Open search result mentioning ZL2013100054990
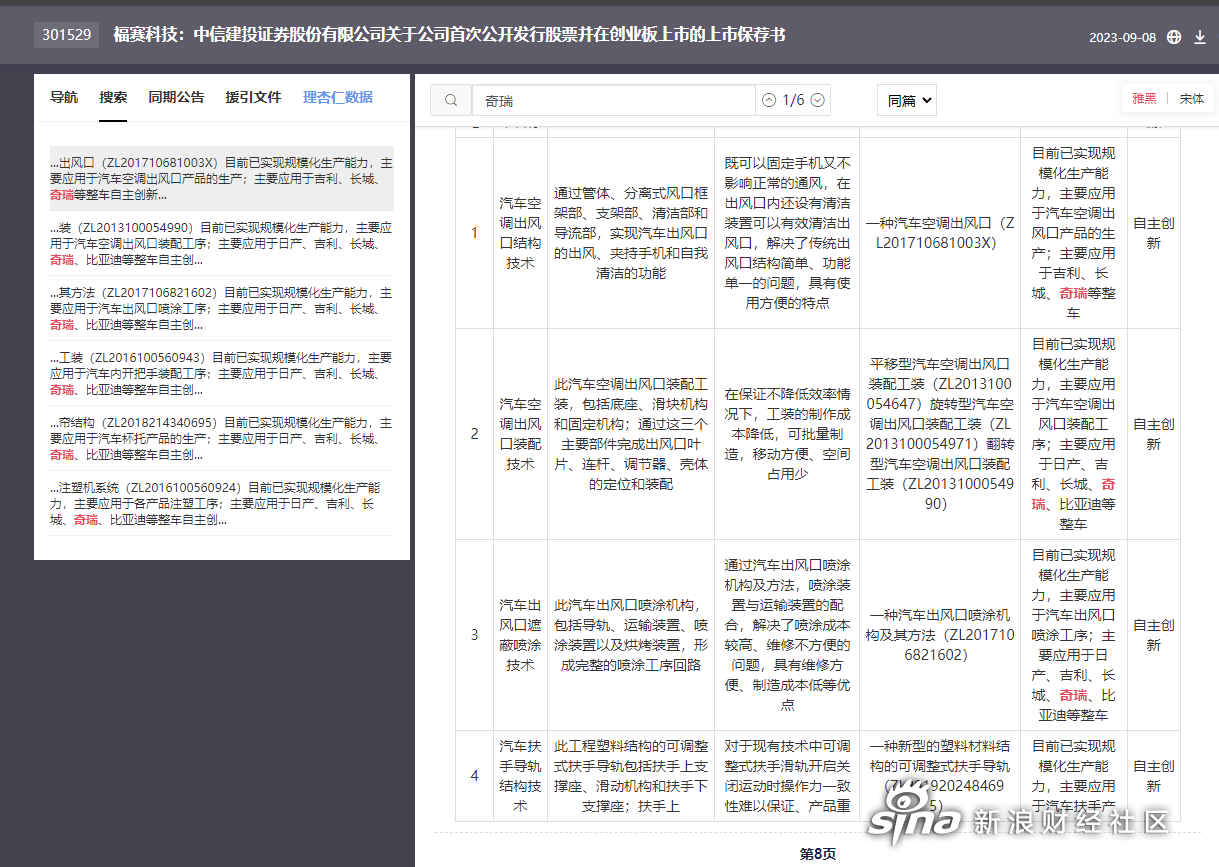Screen dimensions: 1219x867 click(222, 244)
